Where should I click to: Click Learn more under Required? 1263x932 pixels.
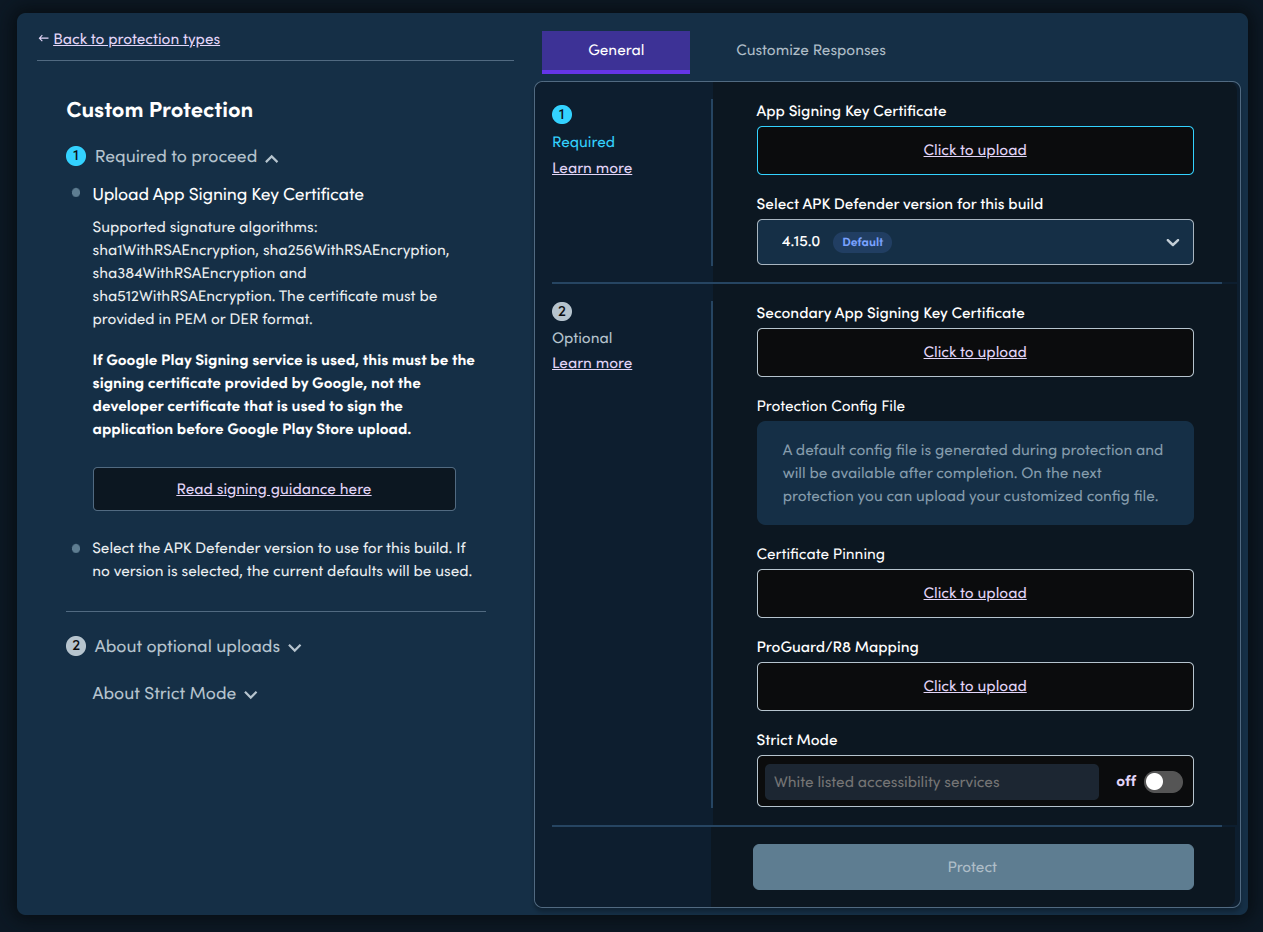click(x=592, y=168)
